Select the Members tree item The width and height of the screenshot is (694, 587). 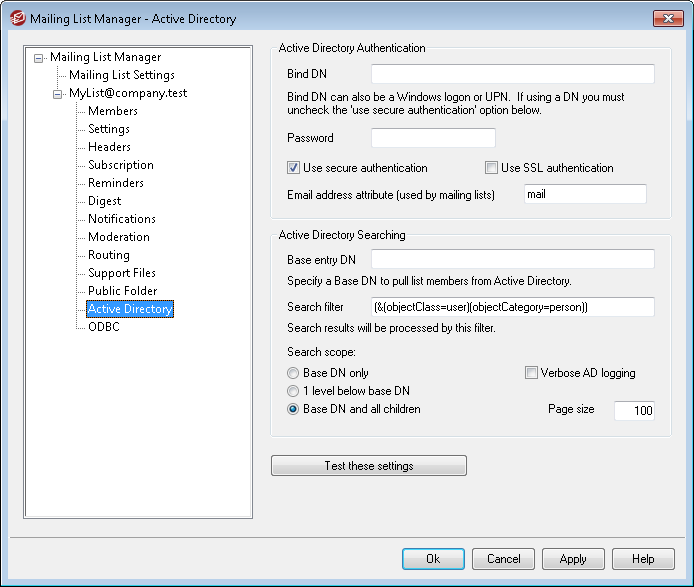[x=112, y=111]
